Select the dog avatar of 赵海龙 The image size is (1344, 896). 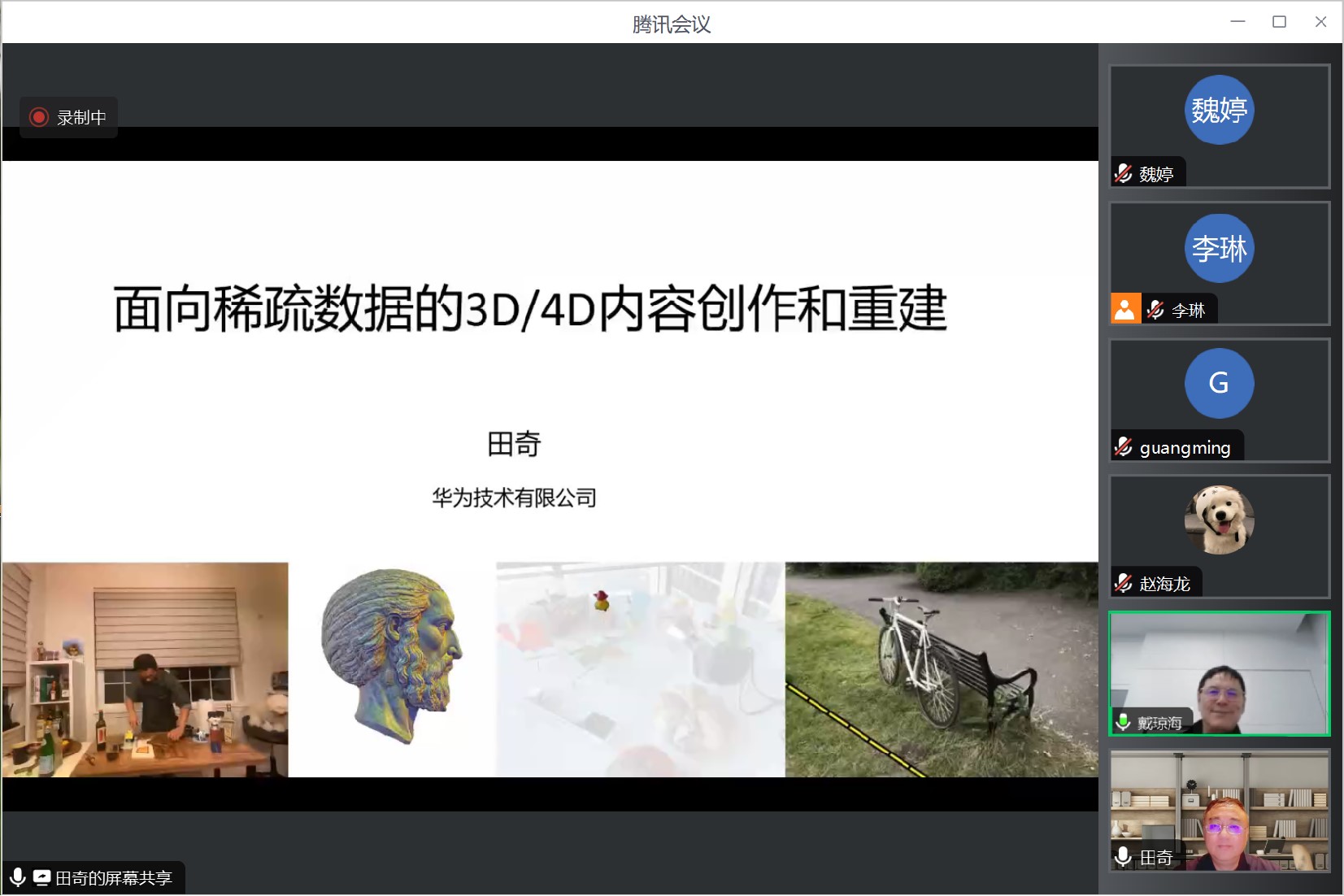tap(1219, 520)
